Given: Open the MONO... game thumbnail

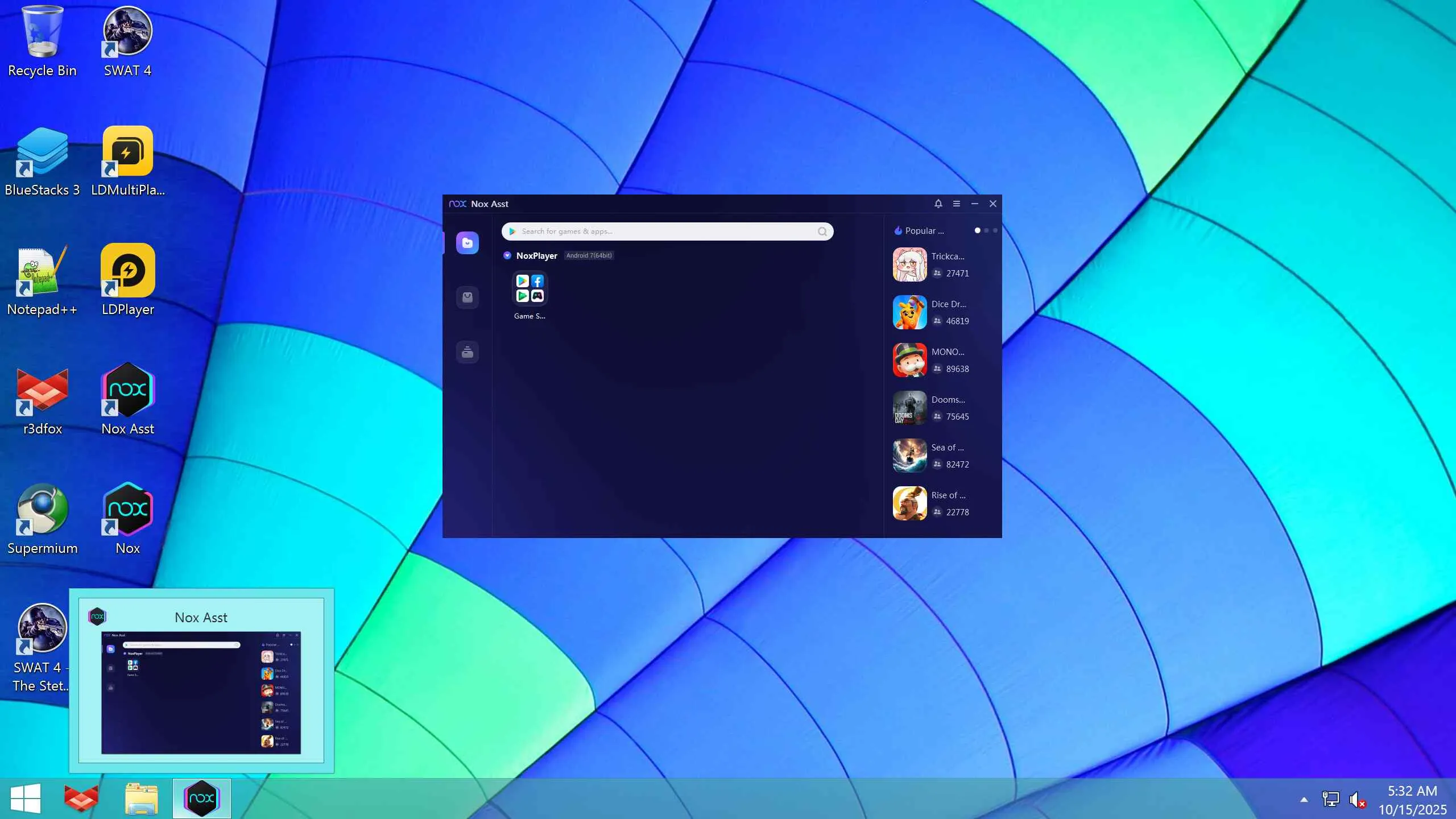Looking at the screenshot, I should [x=910, y=360].
